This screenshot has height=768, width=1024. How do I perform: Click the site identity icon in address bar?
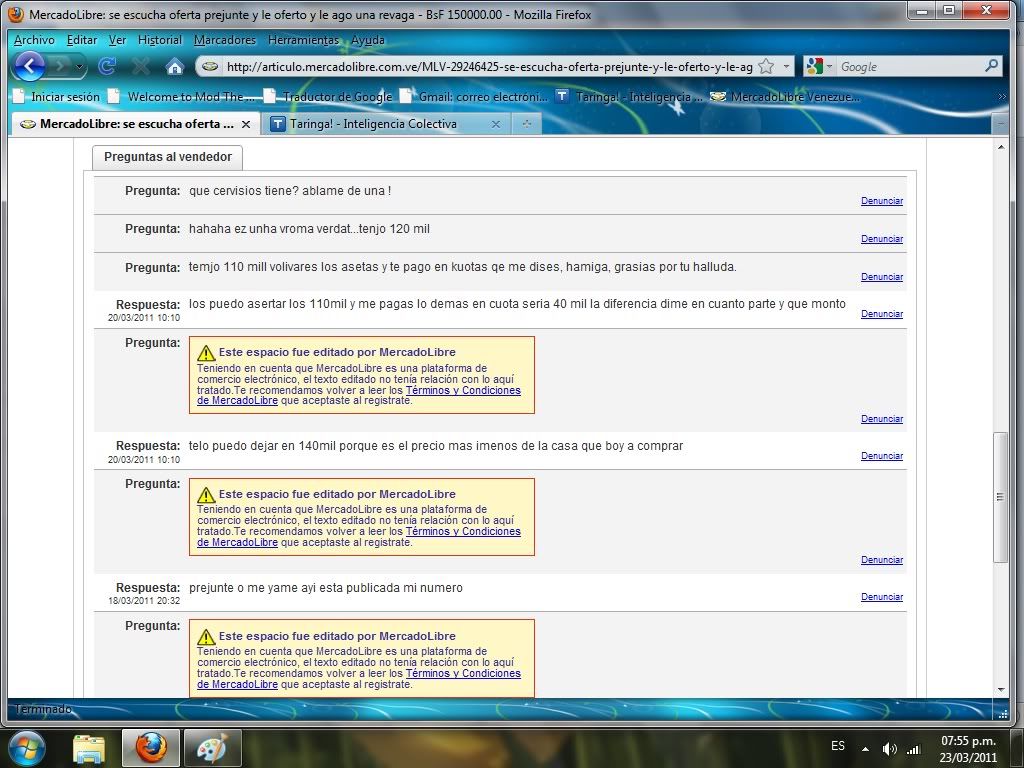coord(210,66)
